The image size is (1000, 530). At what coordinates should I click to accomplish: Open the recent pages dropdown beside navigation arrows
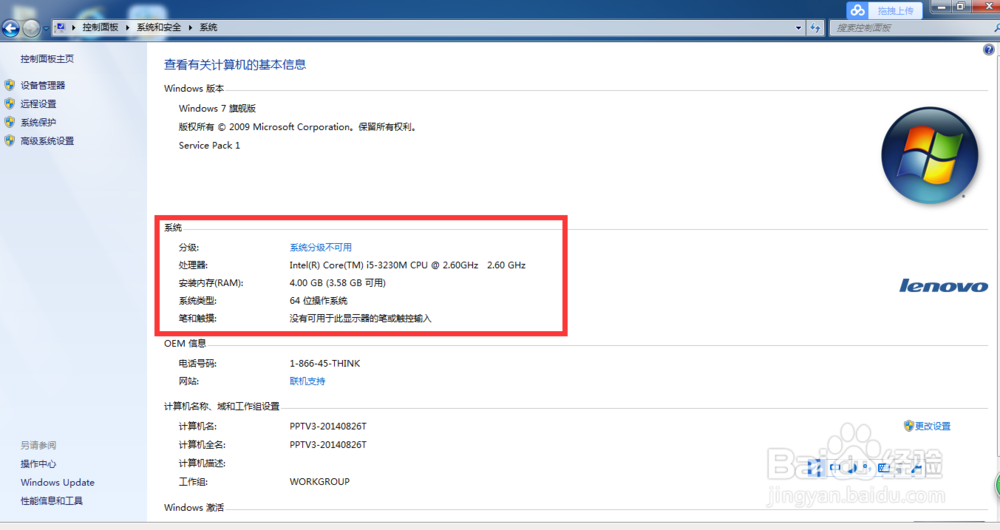point(46,28)
